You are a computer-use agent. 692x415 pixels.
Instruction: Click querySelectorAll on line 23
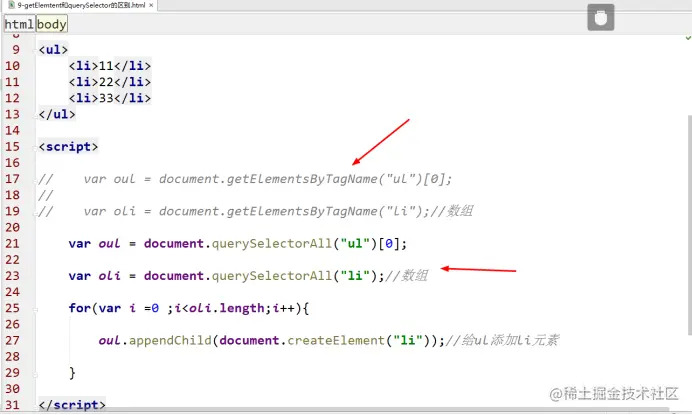(271, 276)
